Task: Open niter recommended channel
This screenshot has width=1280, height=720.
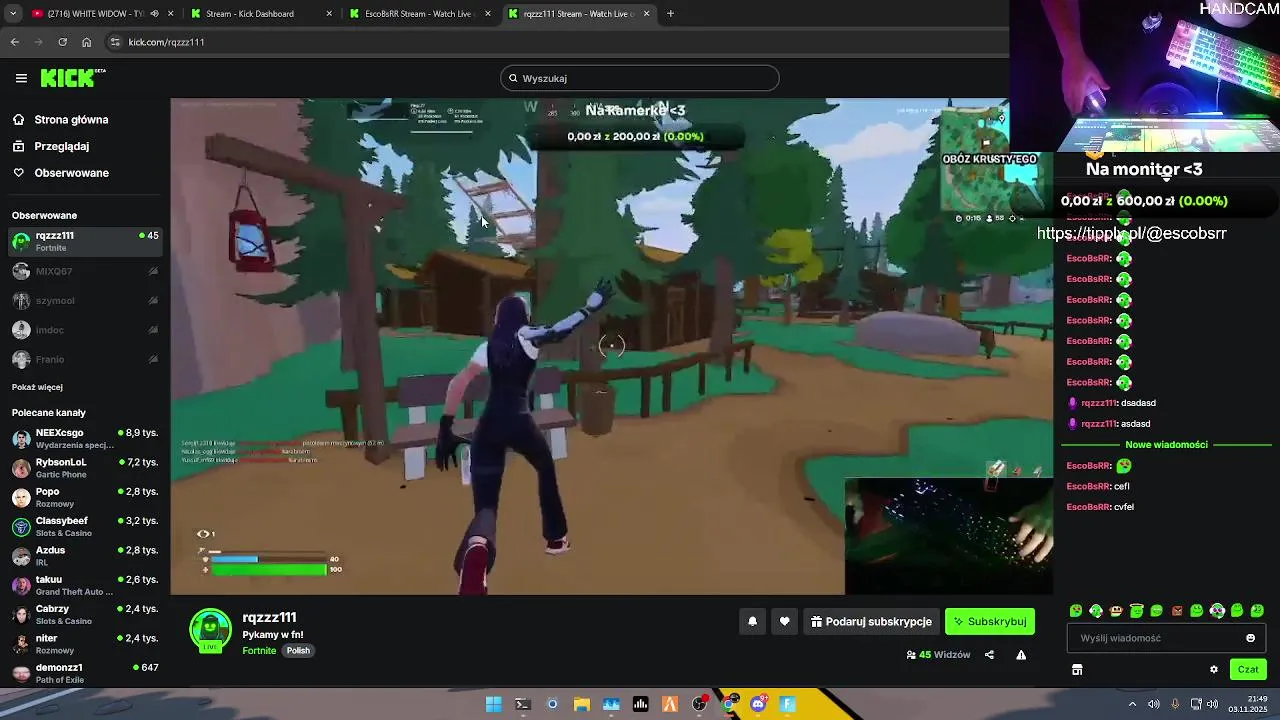Action: pos(85,644)
